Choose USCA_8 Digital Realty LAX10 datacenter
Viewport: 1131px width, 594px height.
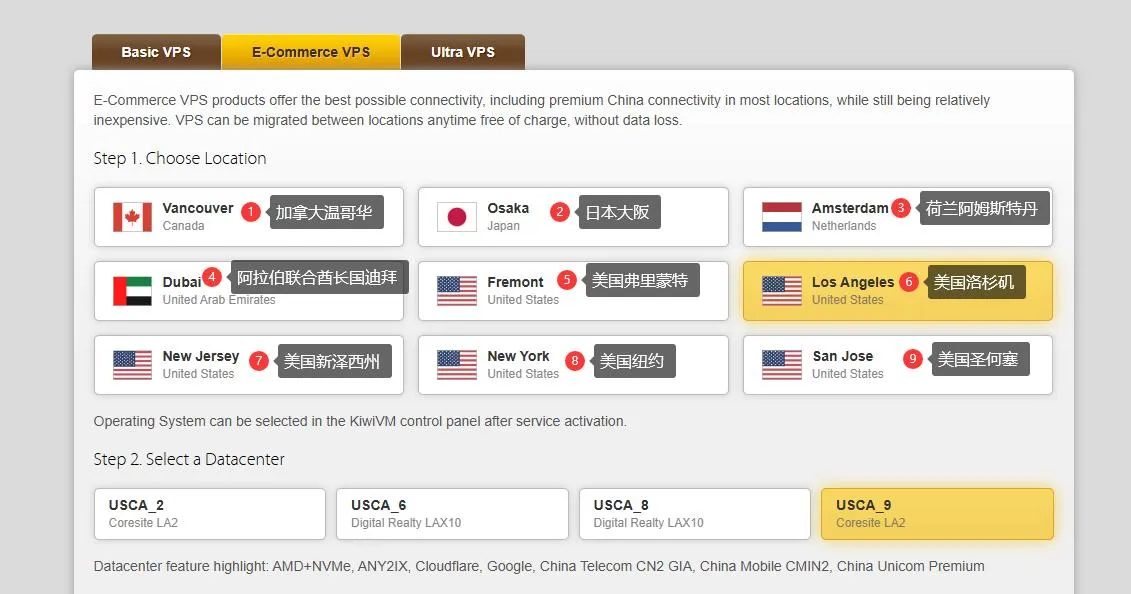(695, 514)
